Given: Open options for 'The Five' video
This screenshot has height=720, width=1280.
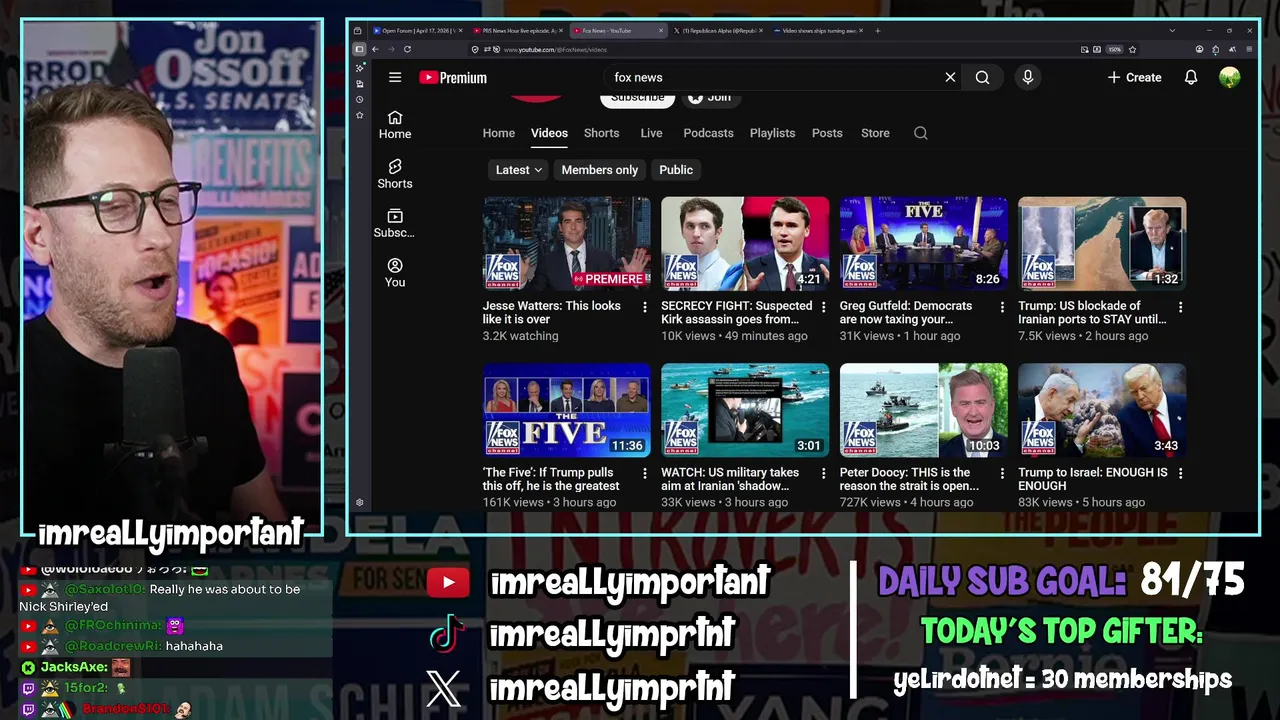Looking at the screenshot, I should click(645, 473).
